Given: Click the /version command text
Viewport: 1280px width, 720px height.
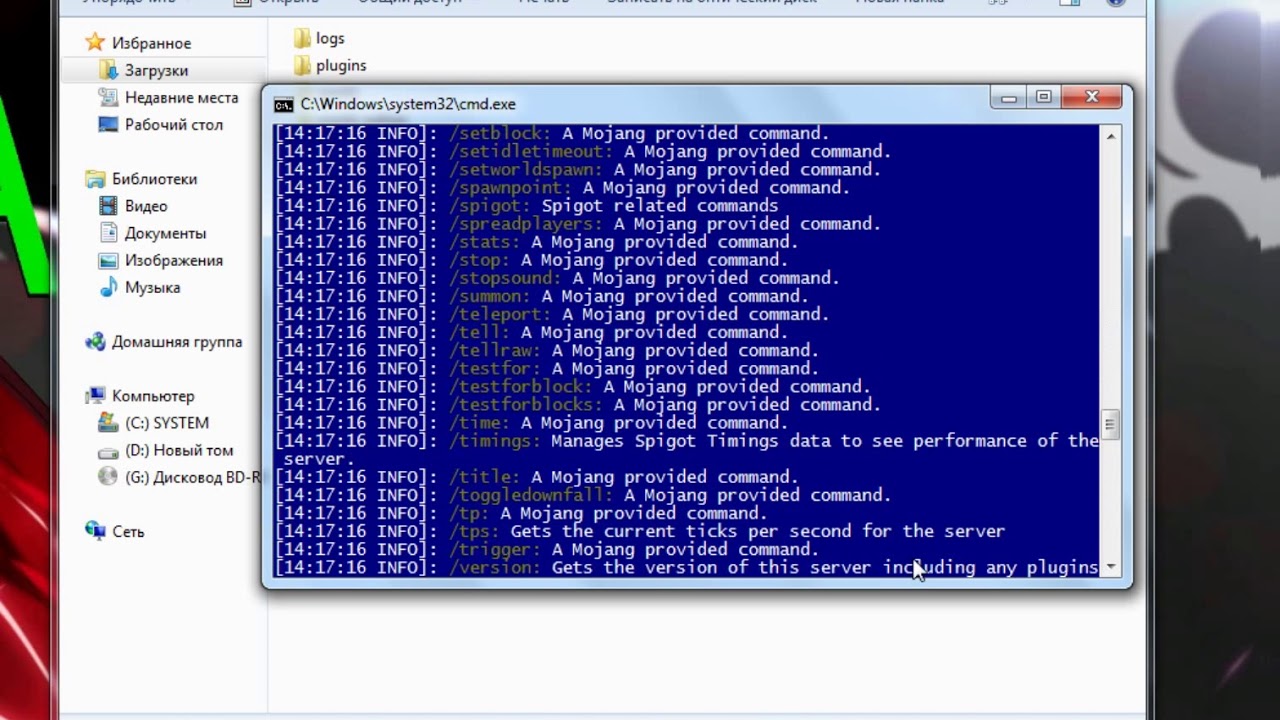Looking at the screenshot, I should [x=495, y=566].
